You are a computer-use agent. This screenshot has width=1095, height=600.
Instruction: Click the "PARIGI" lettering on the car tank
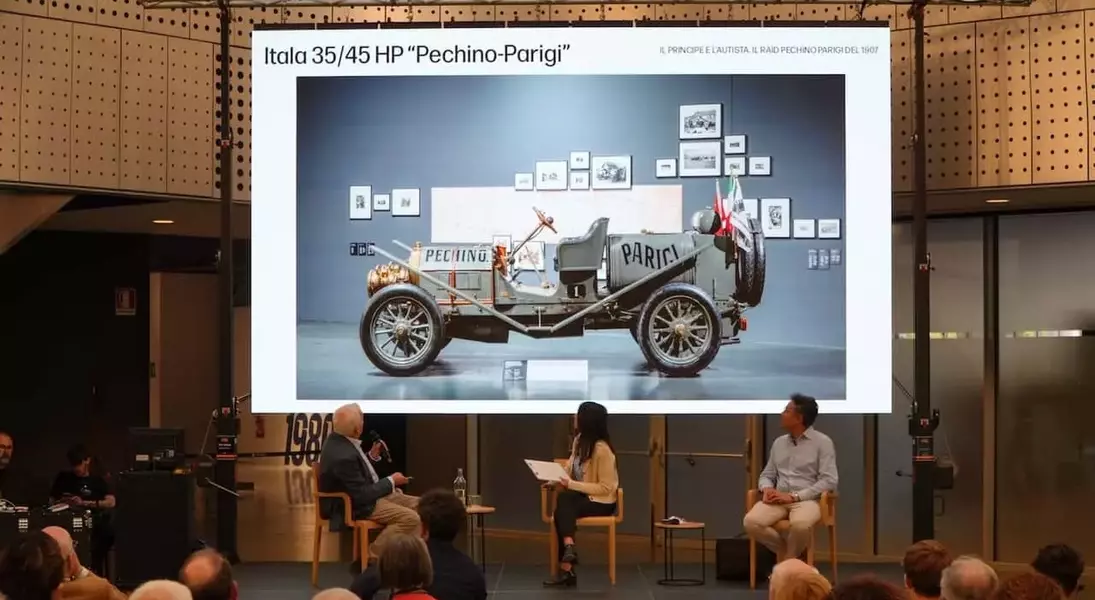point(649,255)
